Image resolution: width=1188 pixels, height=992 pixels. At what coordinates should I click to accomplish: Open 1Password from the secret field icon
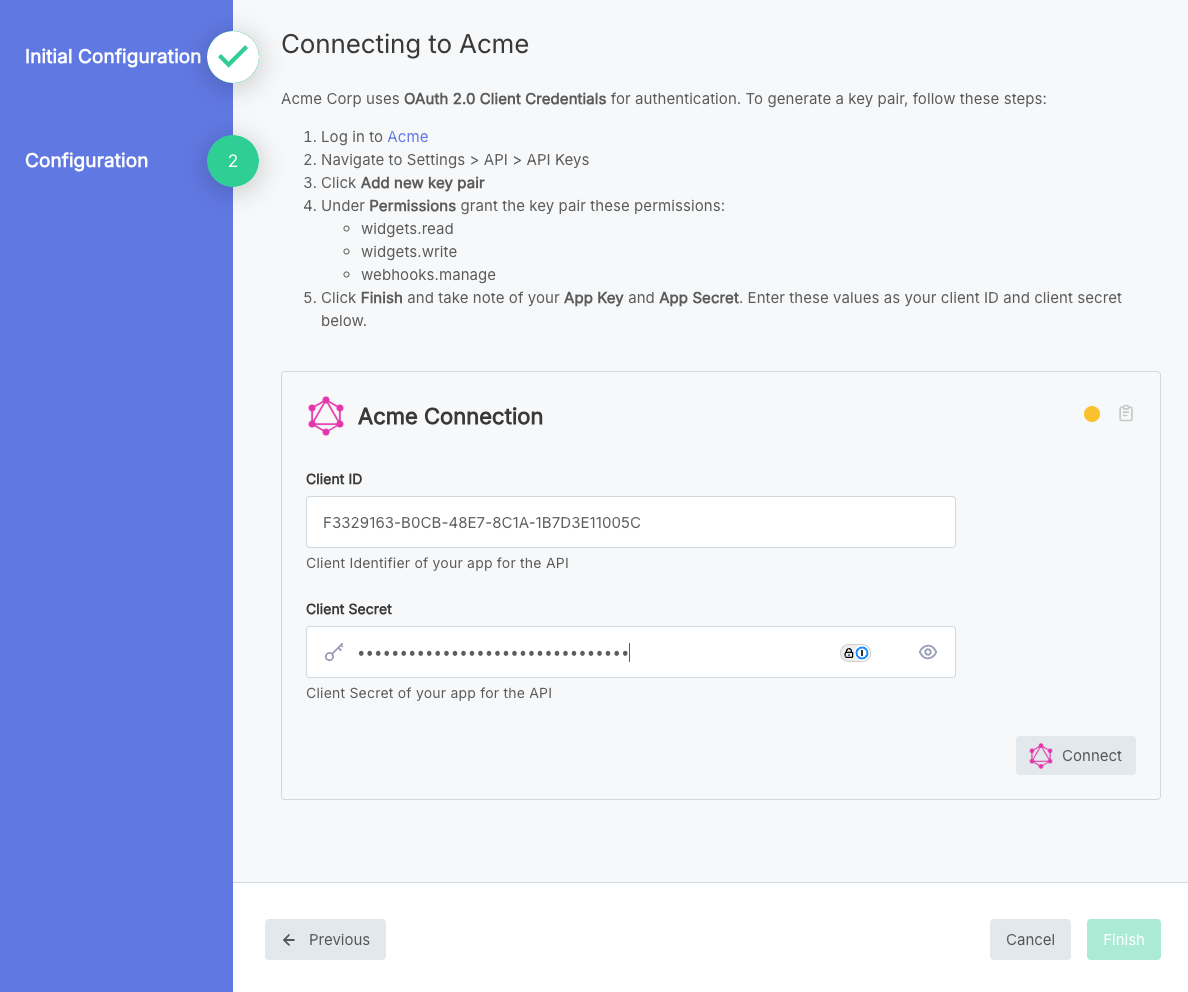point(862,652)
